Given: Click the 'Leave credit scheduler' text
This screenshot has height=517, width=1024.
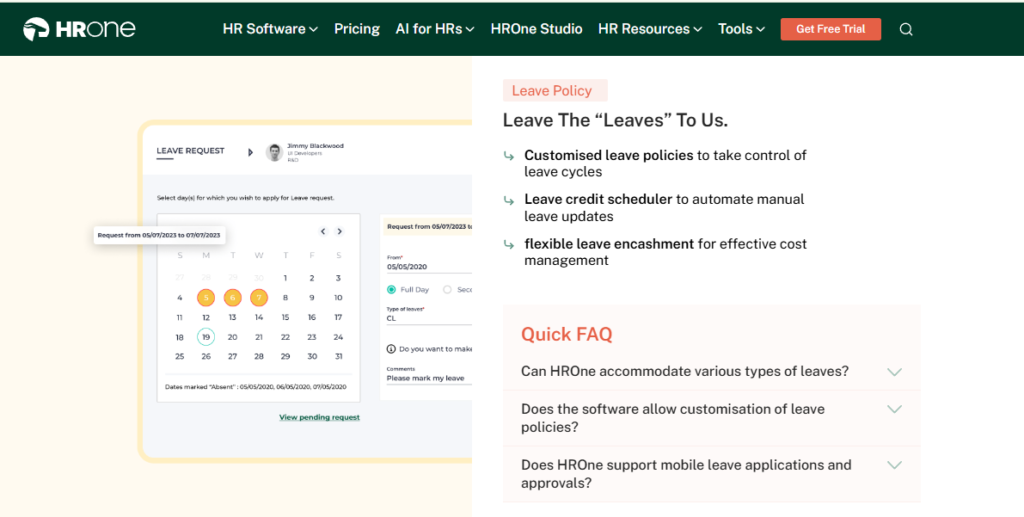Looking at the screenshot, I should pyautogui.click(x=598, y=199).
